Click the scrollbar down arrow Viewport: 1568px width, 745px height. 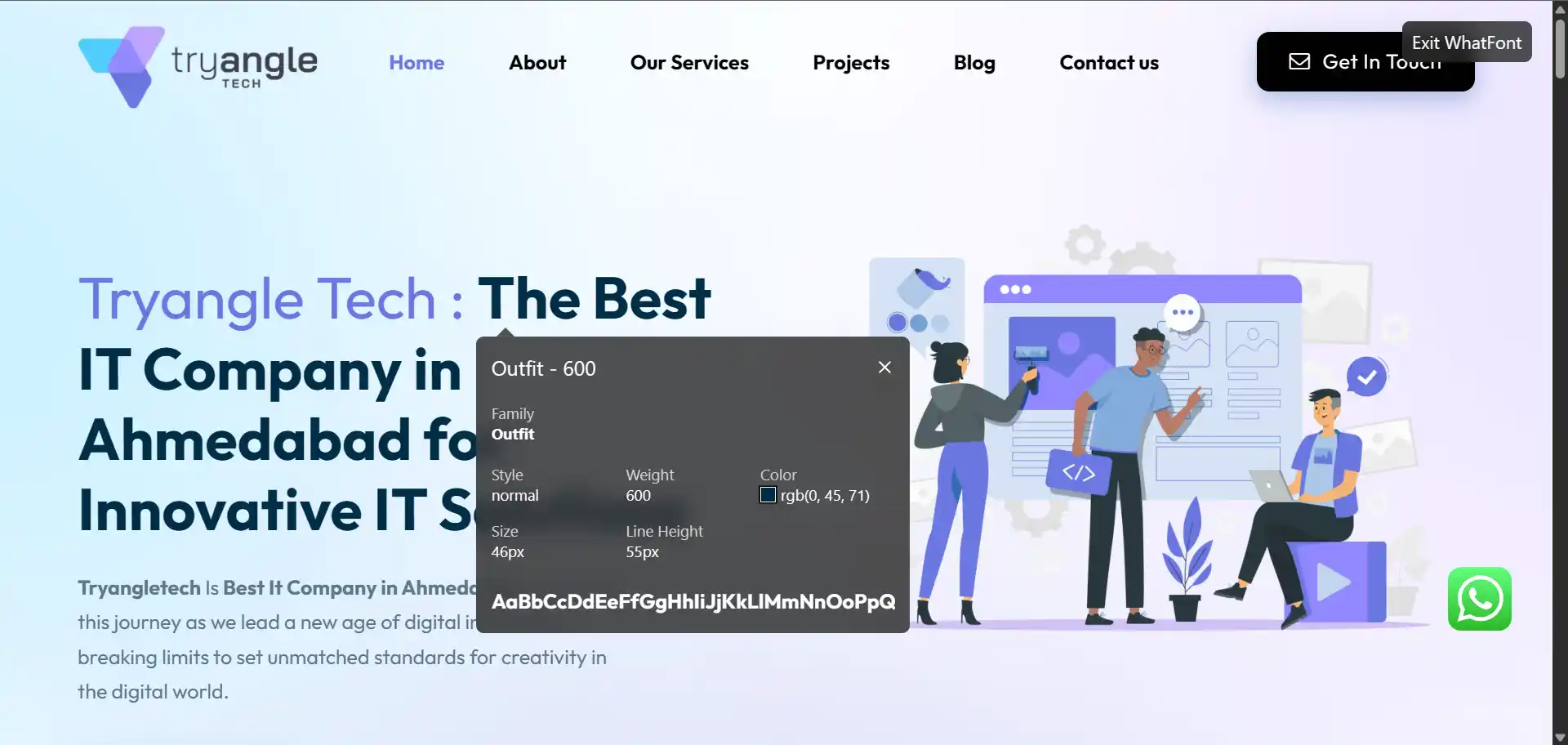(x=1560, y=738)
